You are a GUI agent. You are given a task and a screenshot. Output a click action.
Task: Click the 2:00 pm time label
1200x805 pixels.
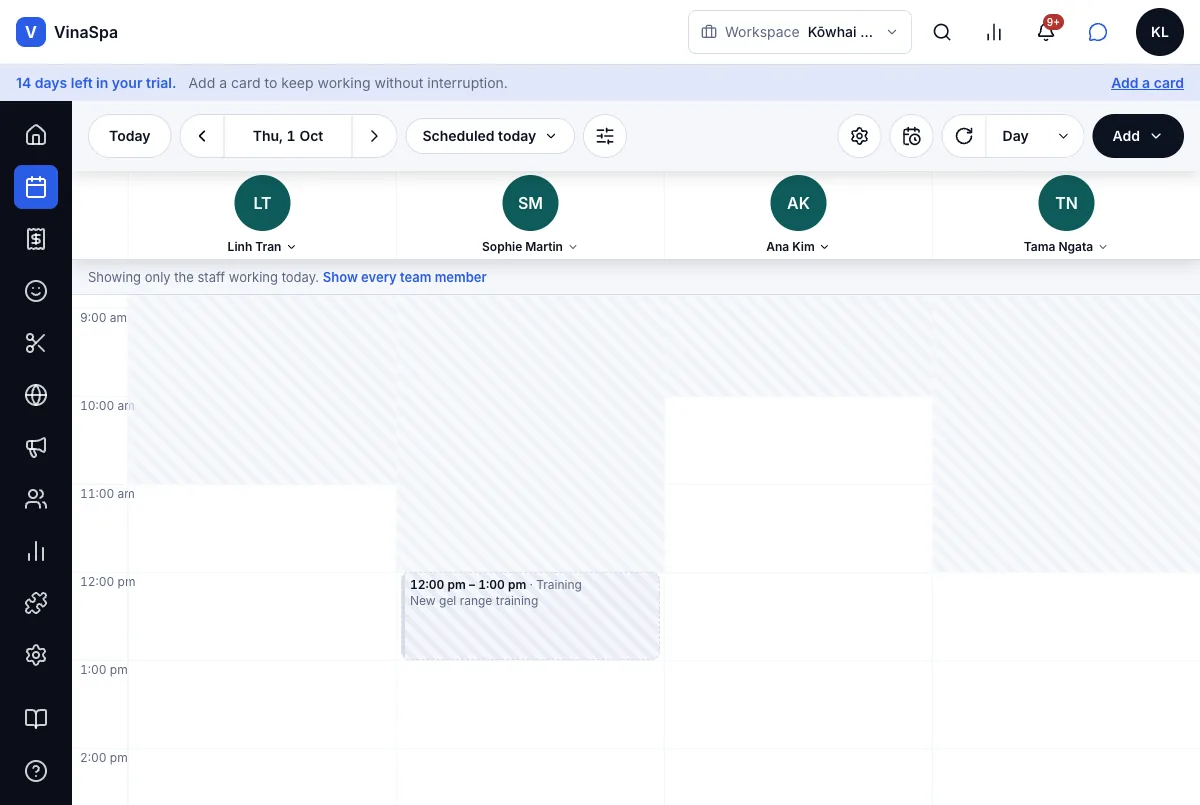[104, 758]
